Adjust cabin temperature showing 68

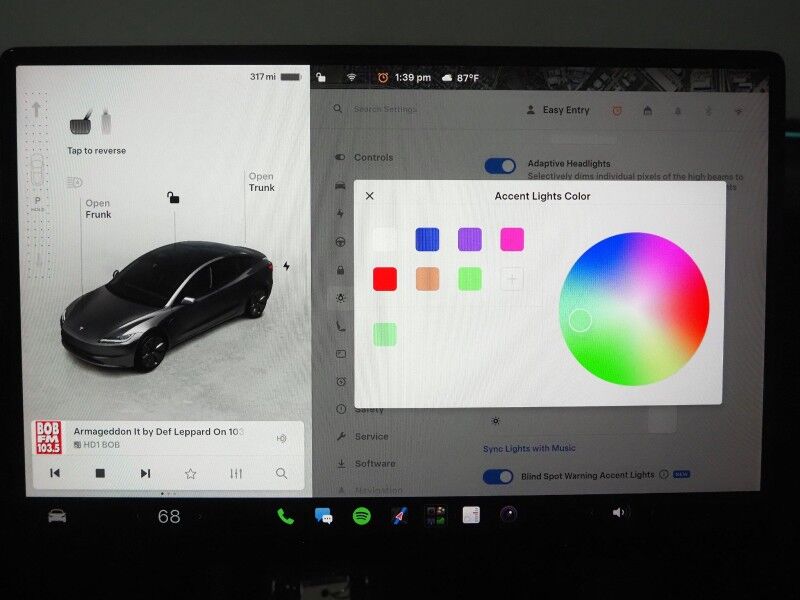tap(169, 516)
